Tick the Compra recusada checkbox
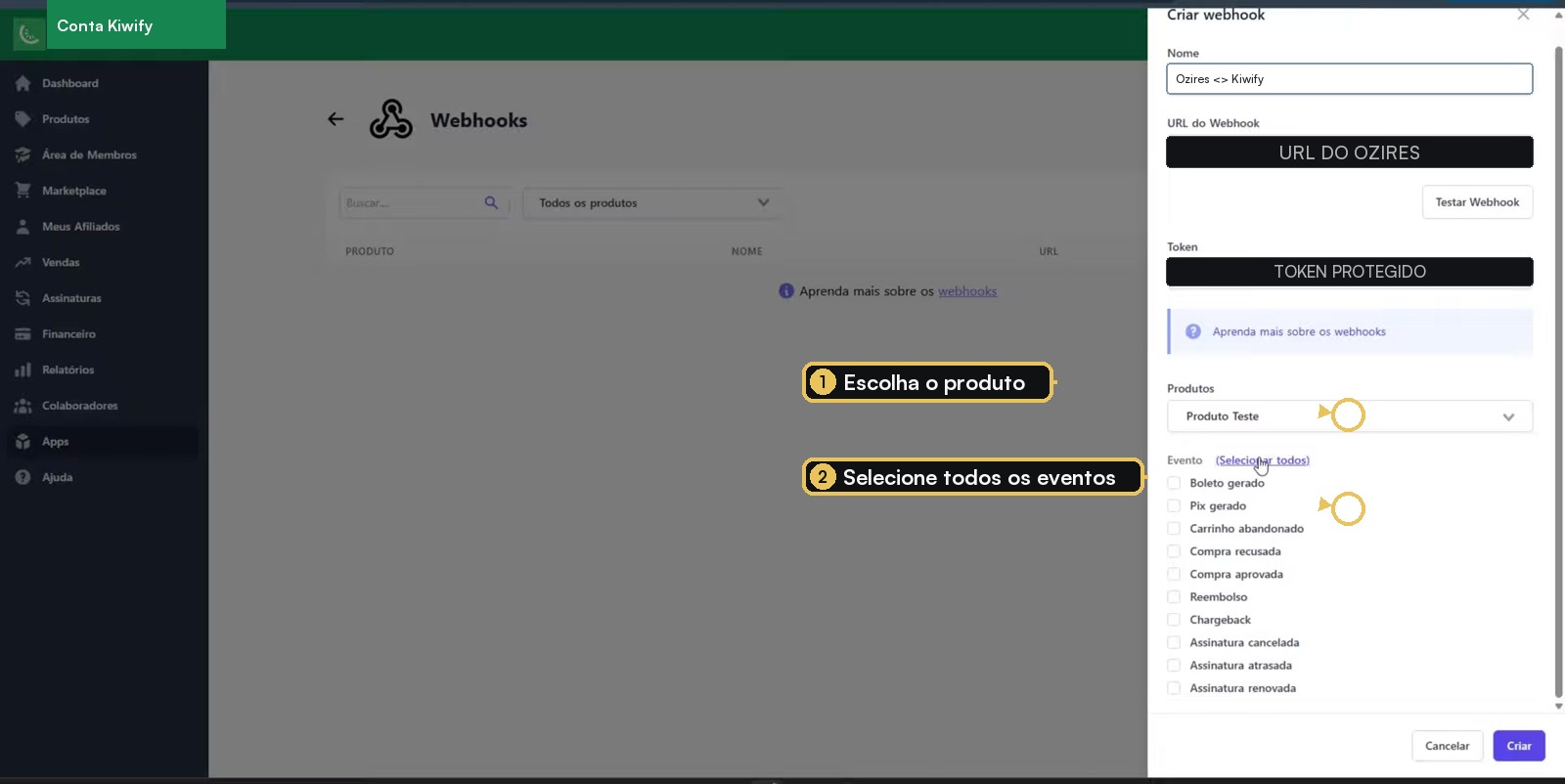Image resolution: width=1565 pixels, height=784 pixels. (x=1174, y=551)
